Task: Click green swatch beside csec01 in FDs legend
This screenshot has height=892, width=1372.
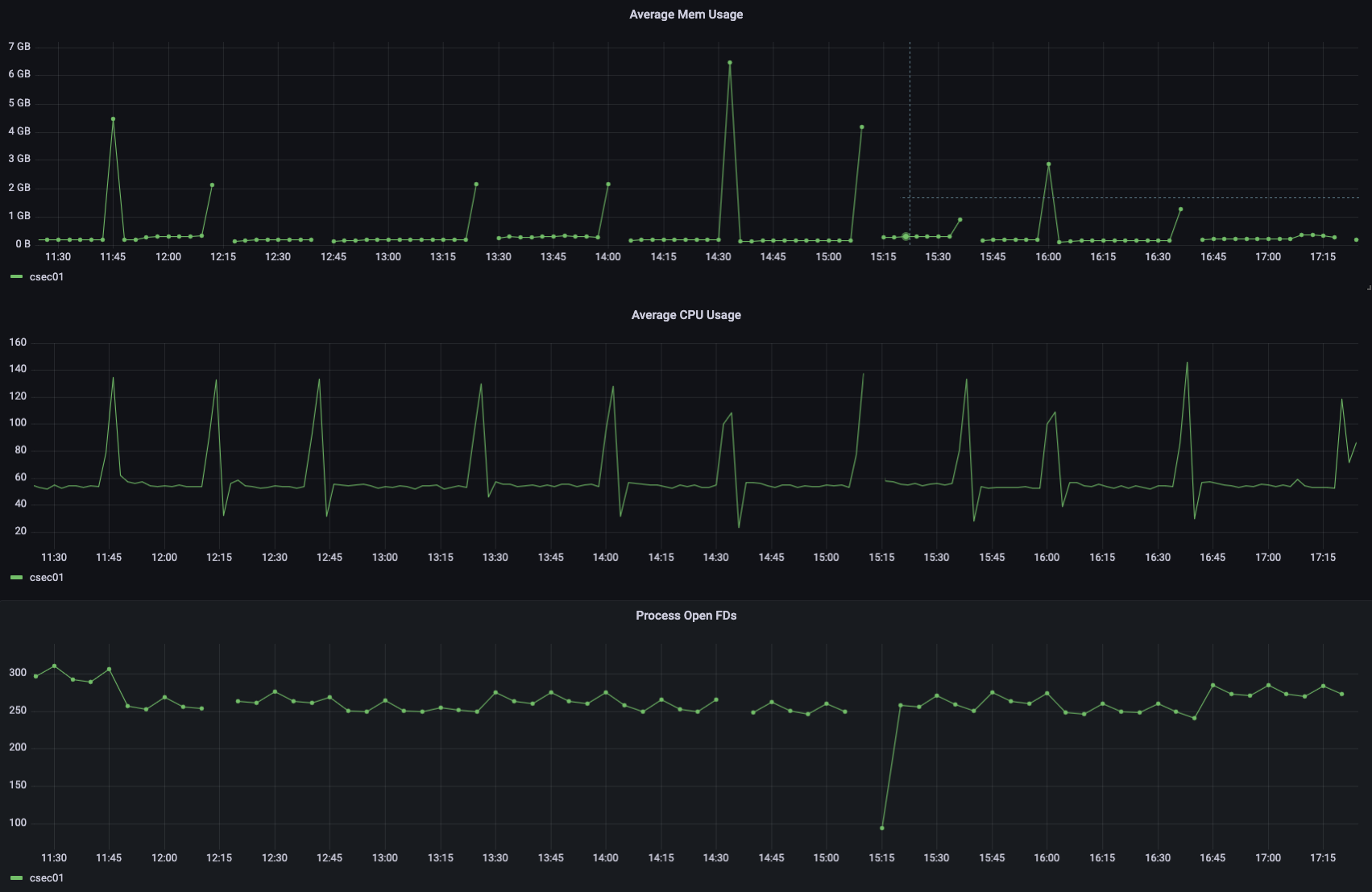Action: 17,878
